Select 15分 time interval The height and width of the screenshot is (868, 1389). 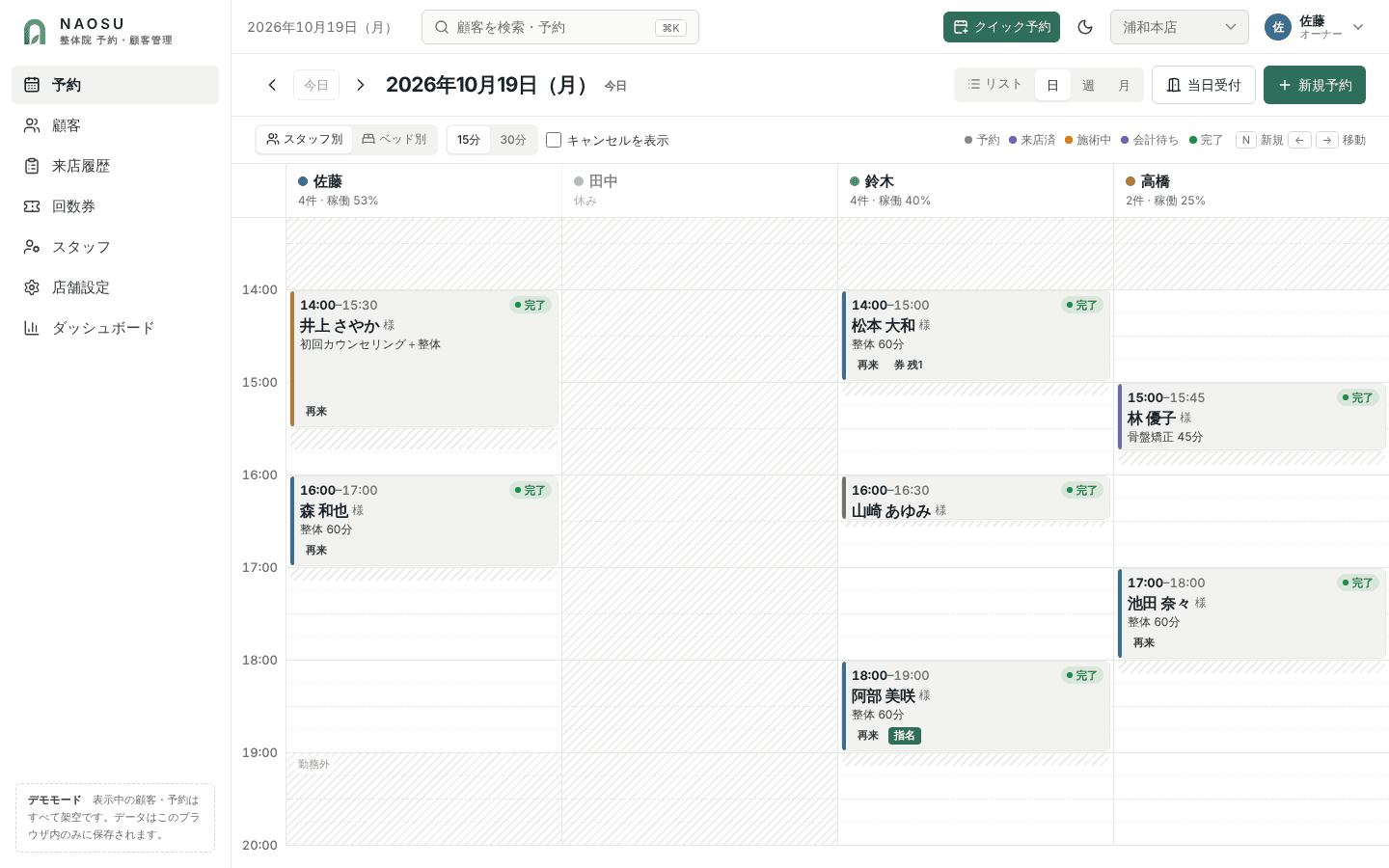coord(469,140)
